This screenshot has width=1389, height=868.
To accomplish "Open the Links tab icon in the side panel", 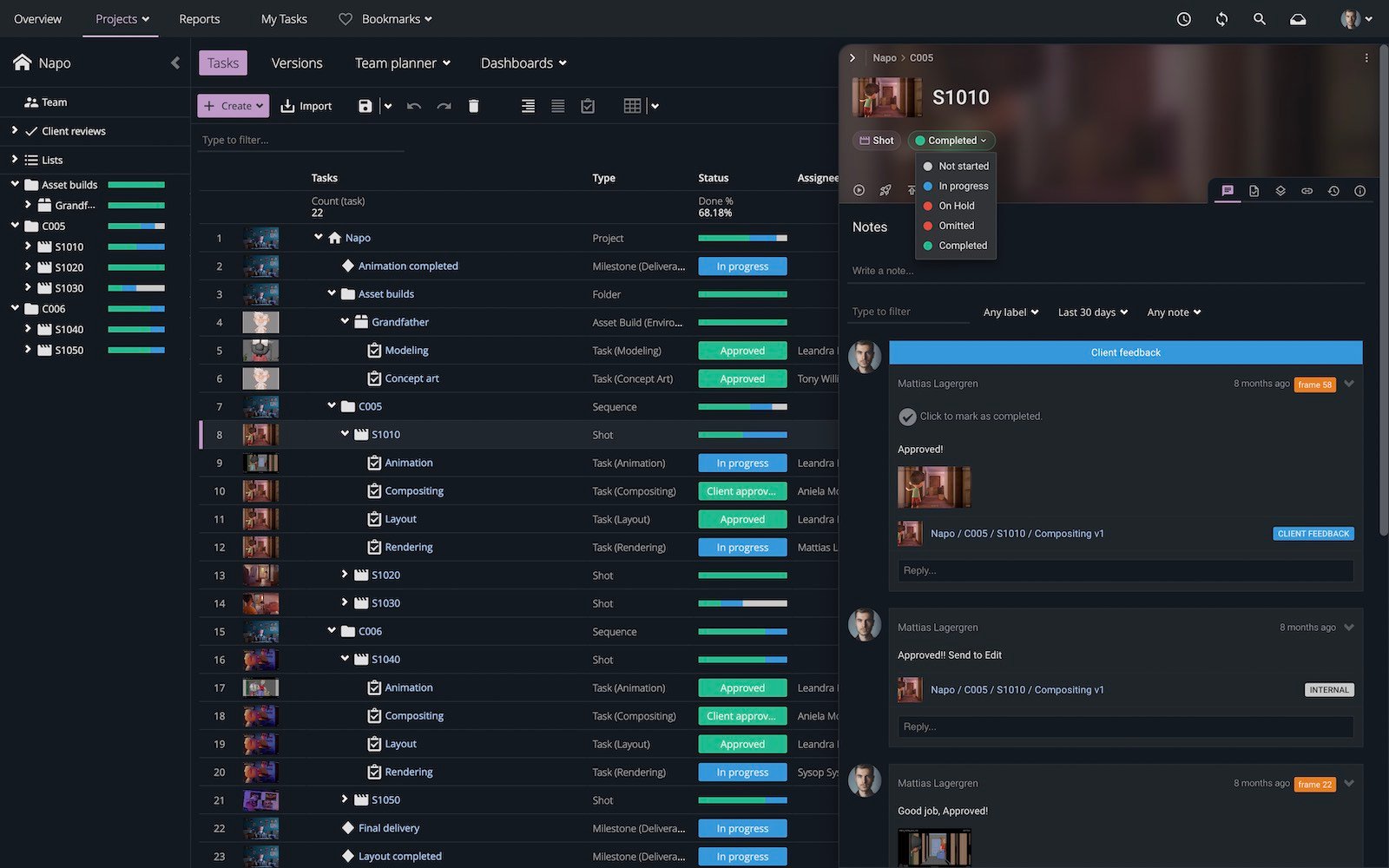I will 1307,191.
